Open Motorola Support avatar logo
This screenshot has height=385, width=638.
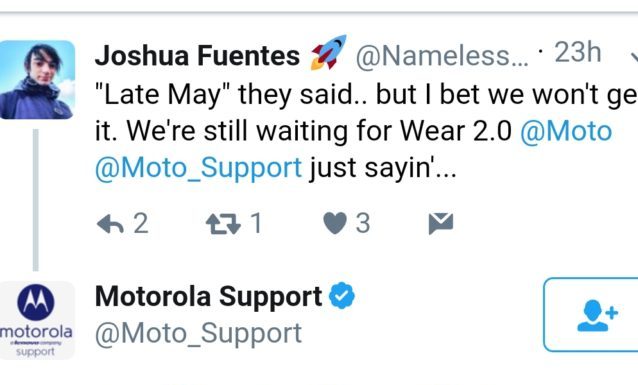pyautogui.click(x=37, y=321)
